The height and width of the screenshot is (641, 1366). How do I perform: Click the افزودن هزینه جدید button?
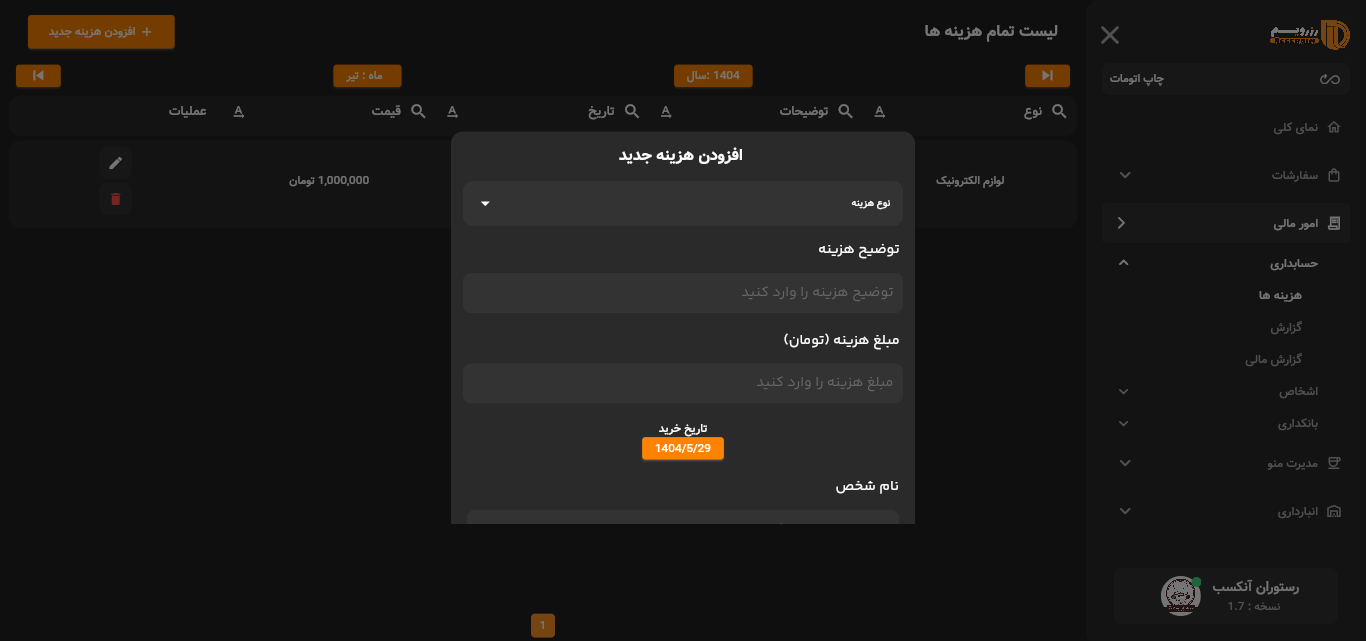pyautogui.click(x=101, y=32)
